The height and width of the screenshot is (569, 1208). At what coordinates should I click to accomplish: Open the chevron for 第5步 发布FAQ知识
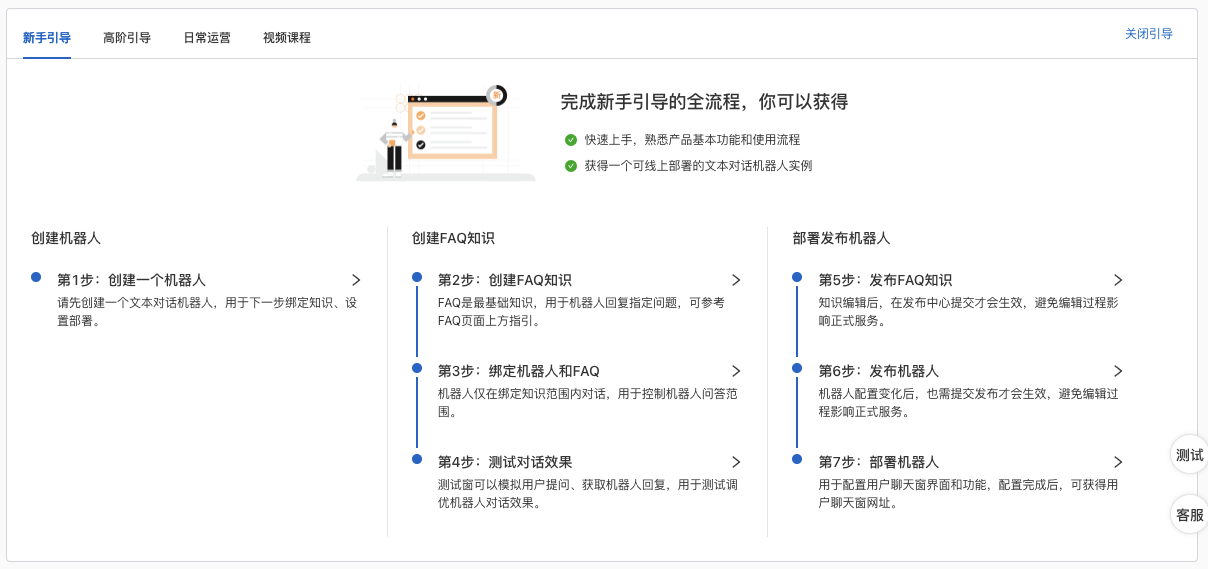tap(1118, 280)
